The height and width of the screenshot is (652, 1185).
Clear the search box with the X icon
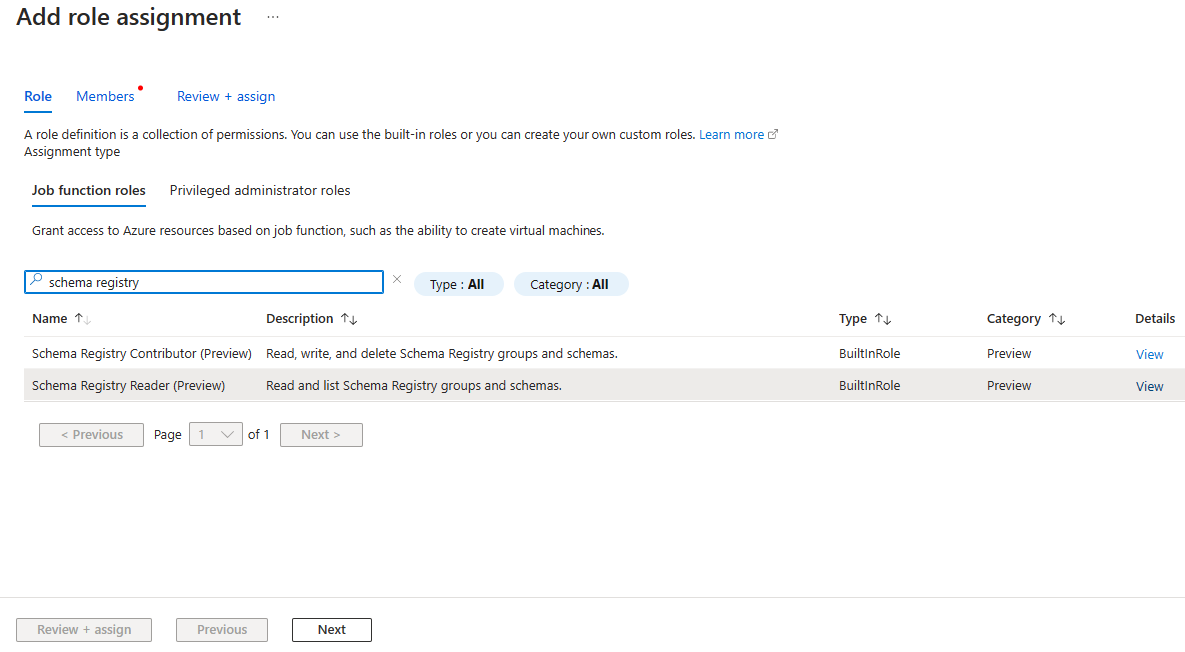click(x=397, y=280)
